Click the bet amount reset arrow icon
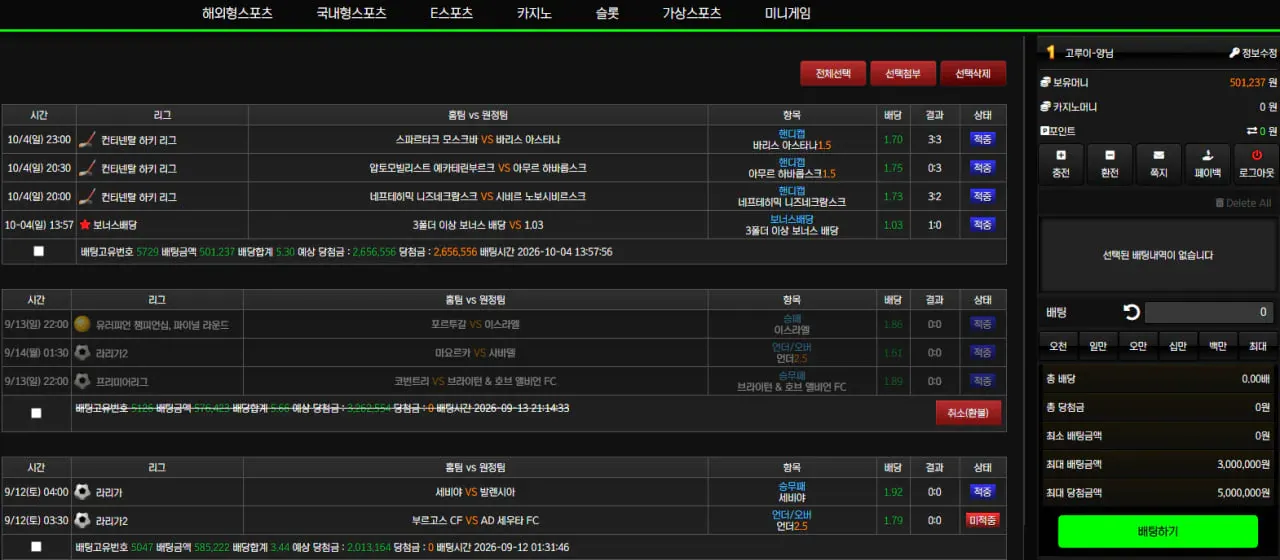 pyautogui.click(x=1131, y=313)
